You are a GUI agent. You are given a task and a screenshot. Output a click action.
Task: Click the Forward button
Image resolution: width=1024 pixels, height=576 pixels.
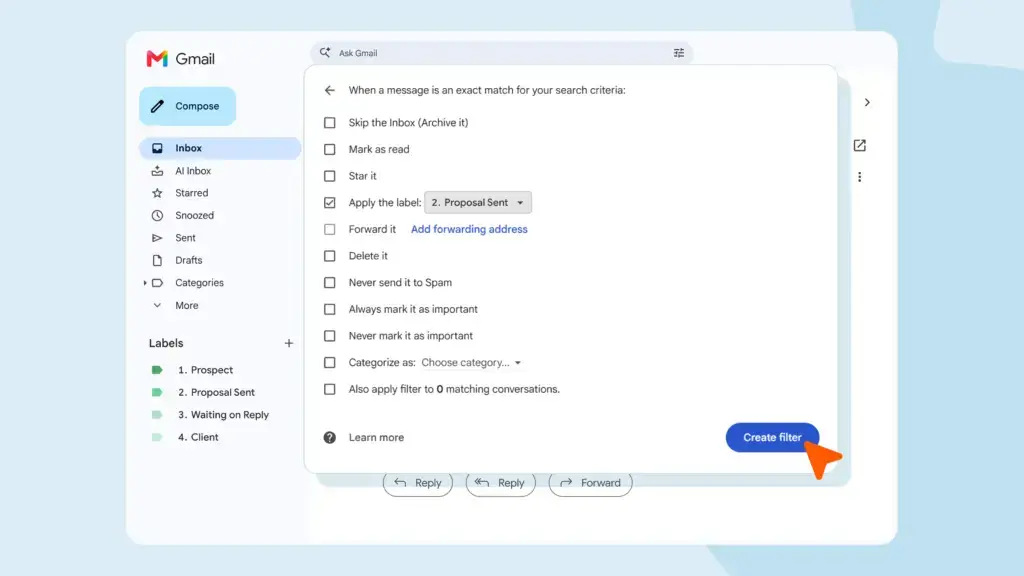pos(590,483)
